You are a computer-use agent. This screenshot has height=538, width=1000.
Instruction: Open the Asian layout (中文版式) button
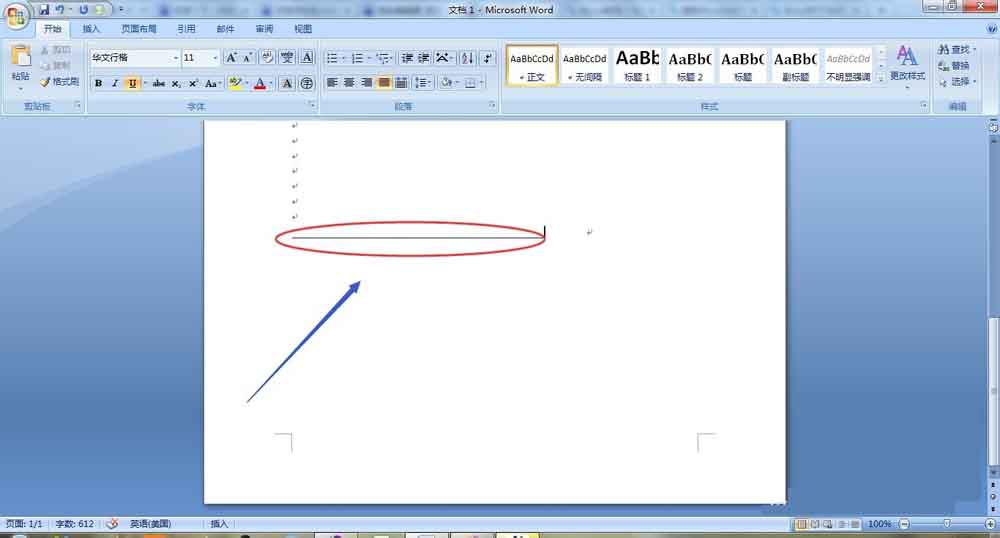(443, 58)
